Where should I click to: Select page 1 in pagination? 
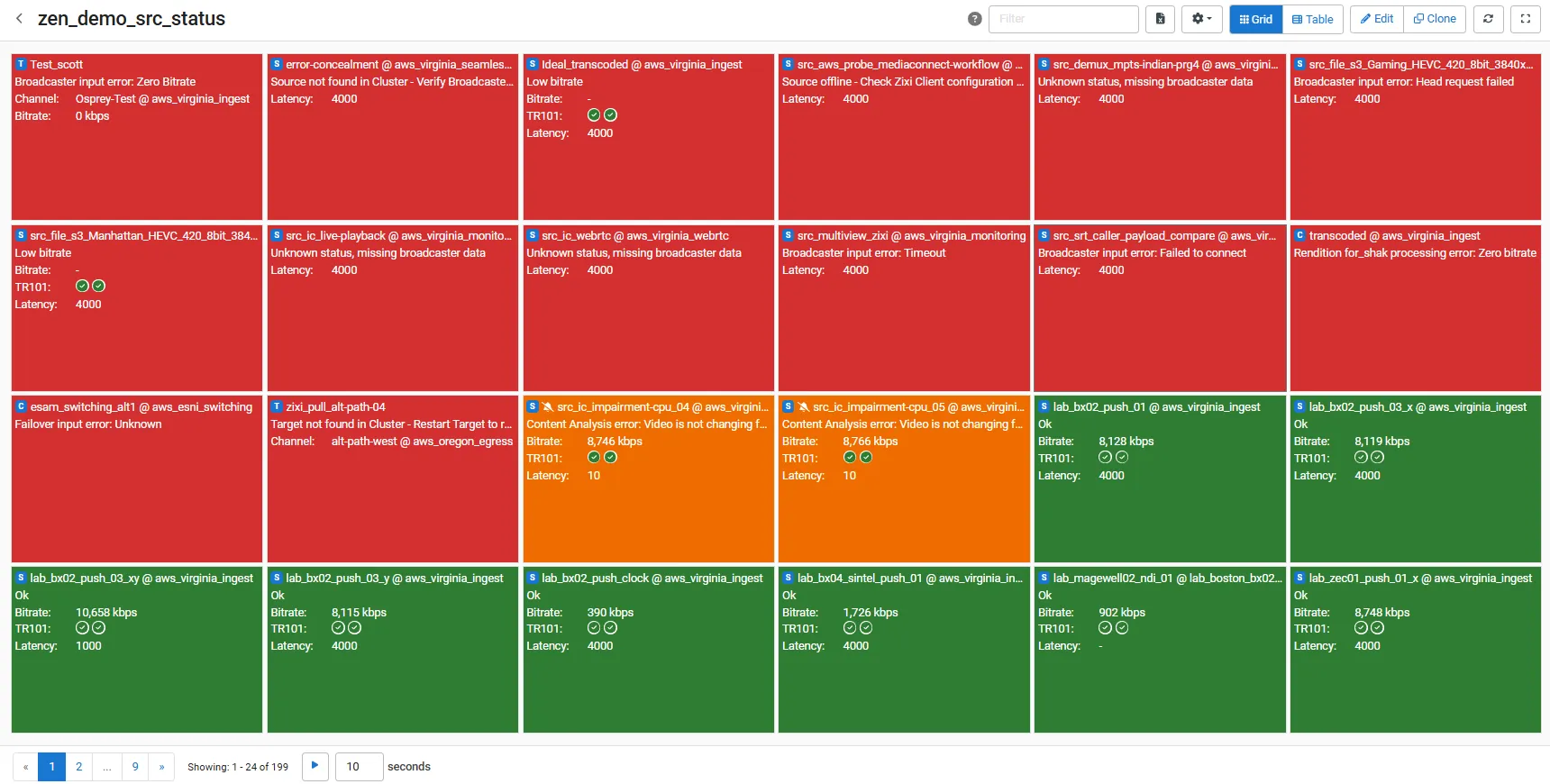point(52,767)
